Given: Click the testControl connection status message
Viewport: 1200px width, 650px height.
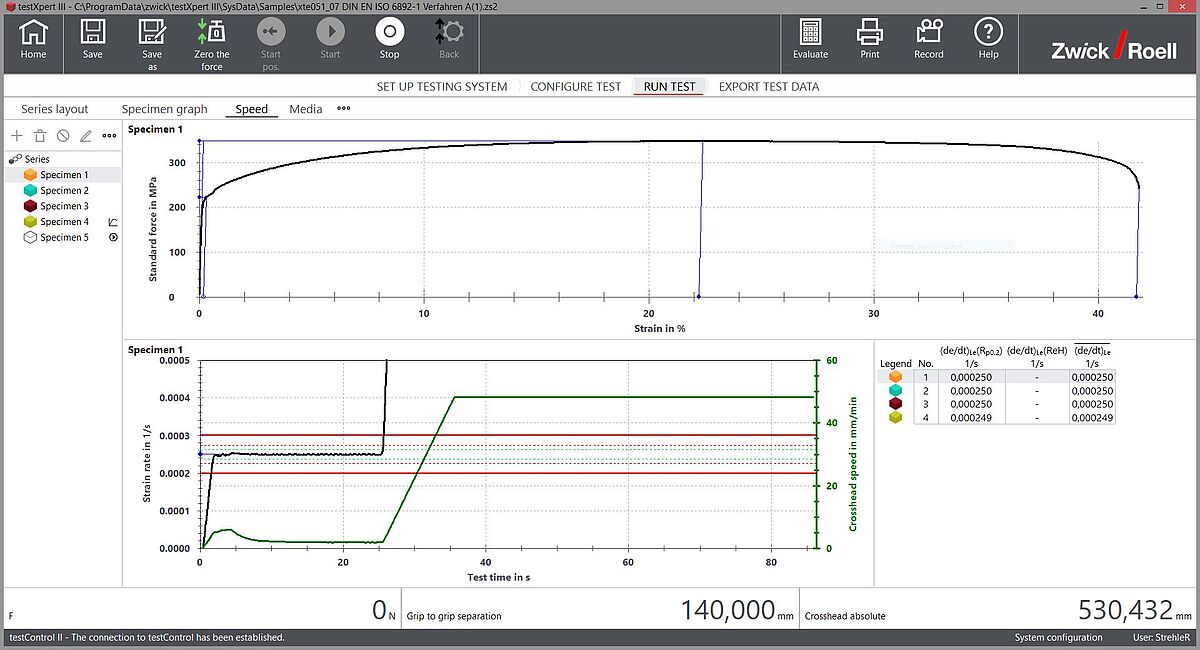Looking at the screenshot, I should (147, 637).
